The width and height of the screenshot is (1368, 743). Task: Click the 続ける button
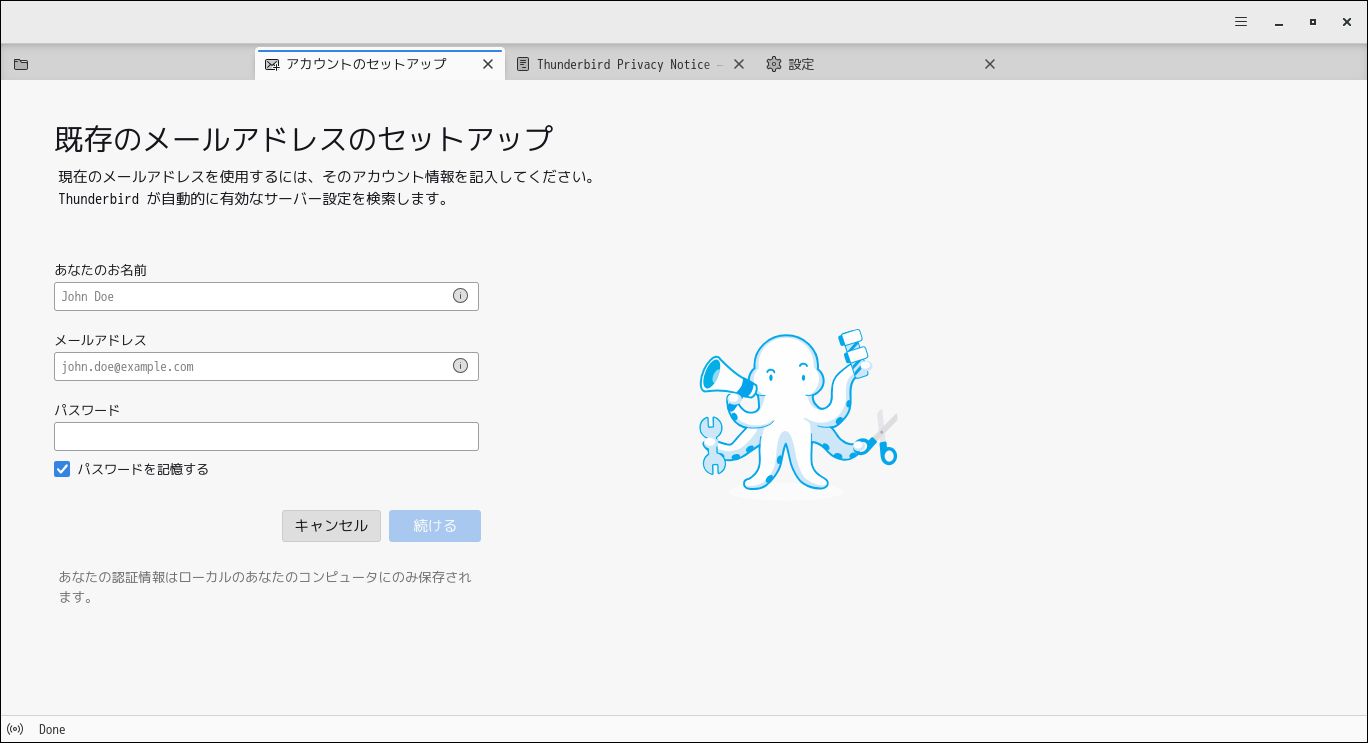point(435,526)
